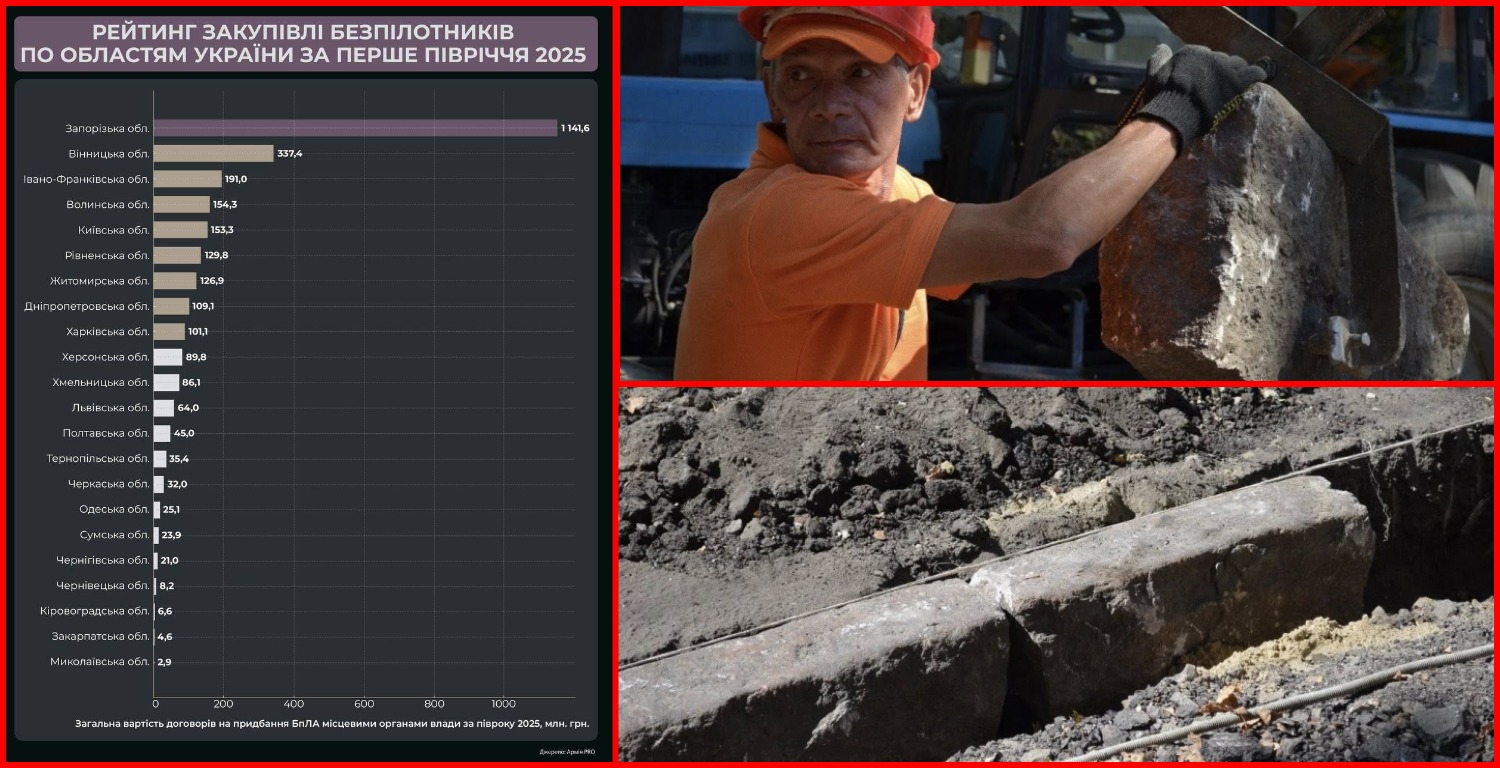Viewport: 1500px width, 768px height.
Task: Click the 1000 tick on horizontal axis
Action: 503,704
